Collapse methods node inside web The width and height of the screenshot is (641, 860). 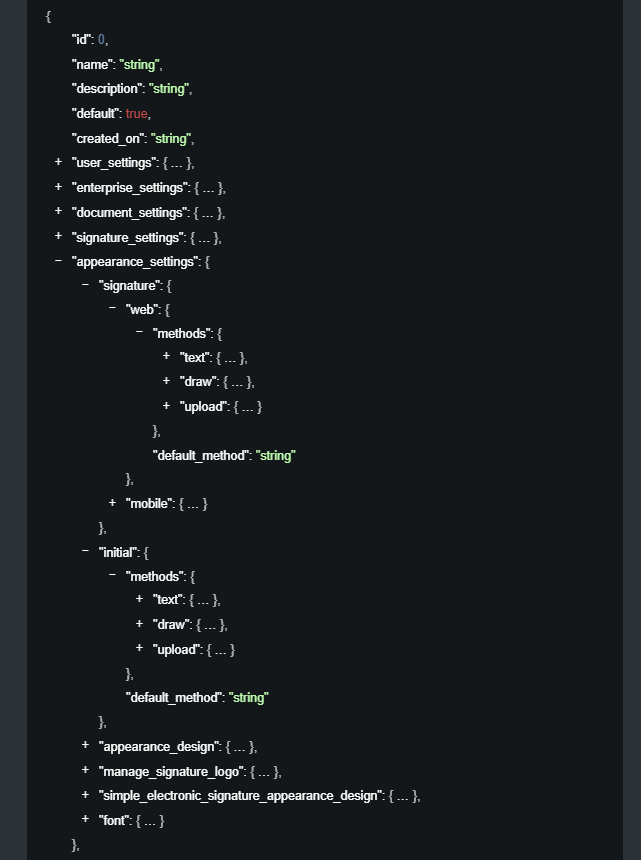click(x=139, y=333)
